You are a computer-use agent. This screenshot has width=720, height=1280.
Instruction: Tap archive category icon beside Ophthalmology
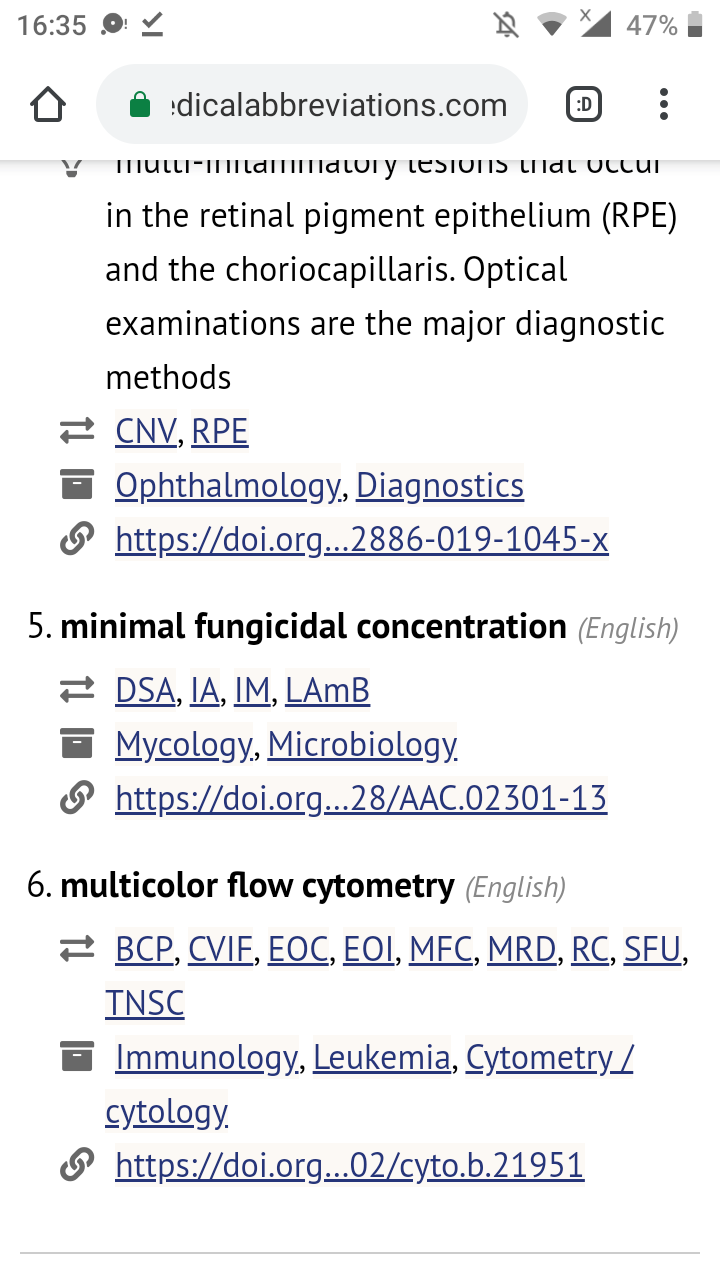coord(76,486)
